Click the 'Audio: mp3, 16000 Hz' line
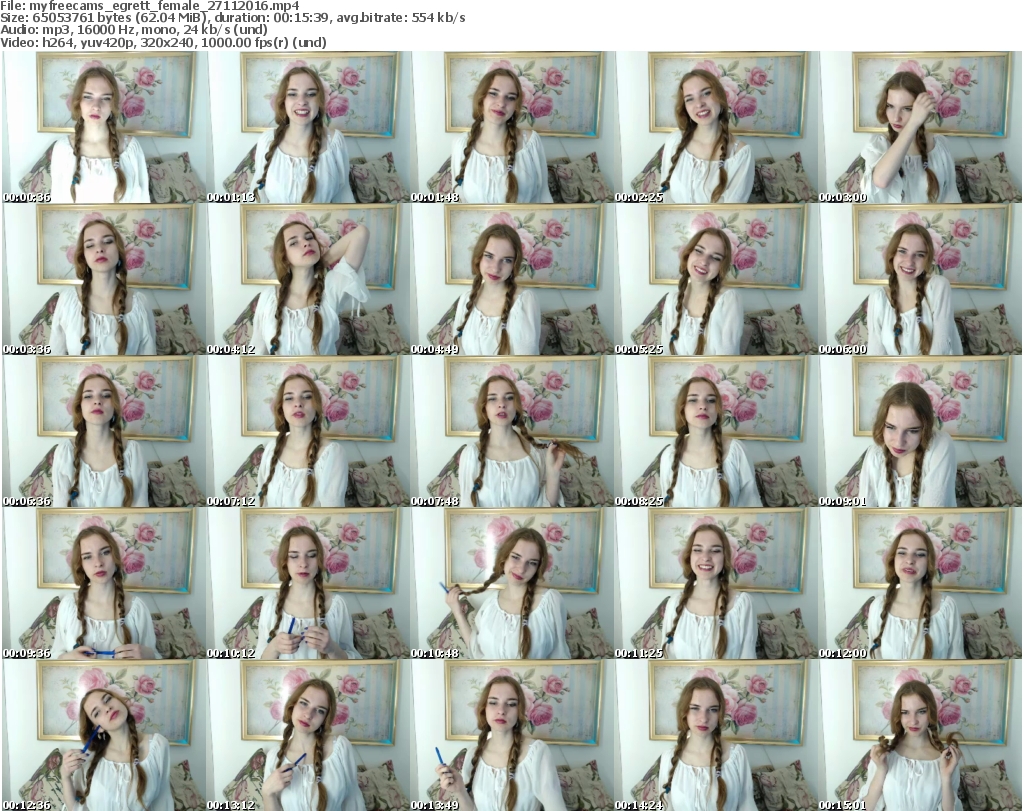 click(134, 30)
